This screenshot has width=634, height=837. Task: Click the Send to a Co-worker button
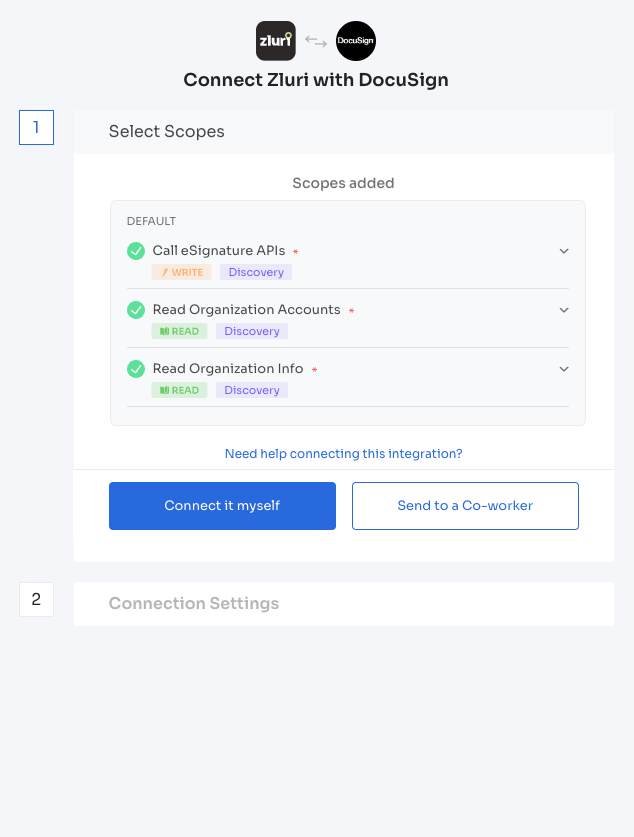pyautogui.click(x=465, y=506)
